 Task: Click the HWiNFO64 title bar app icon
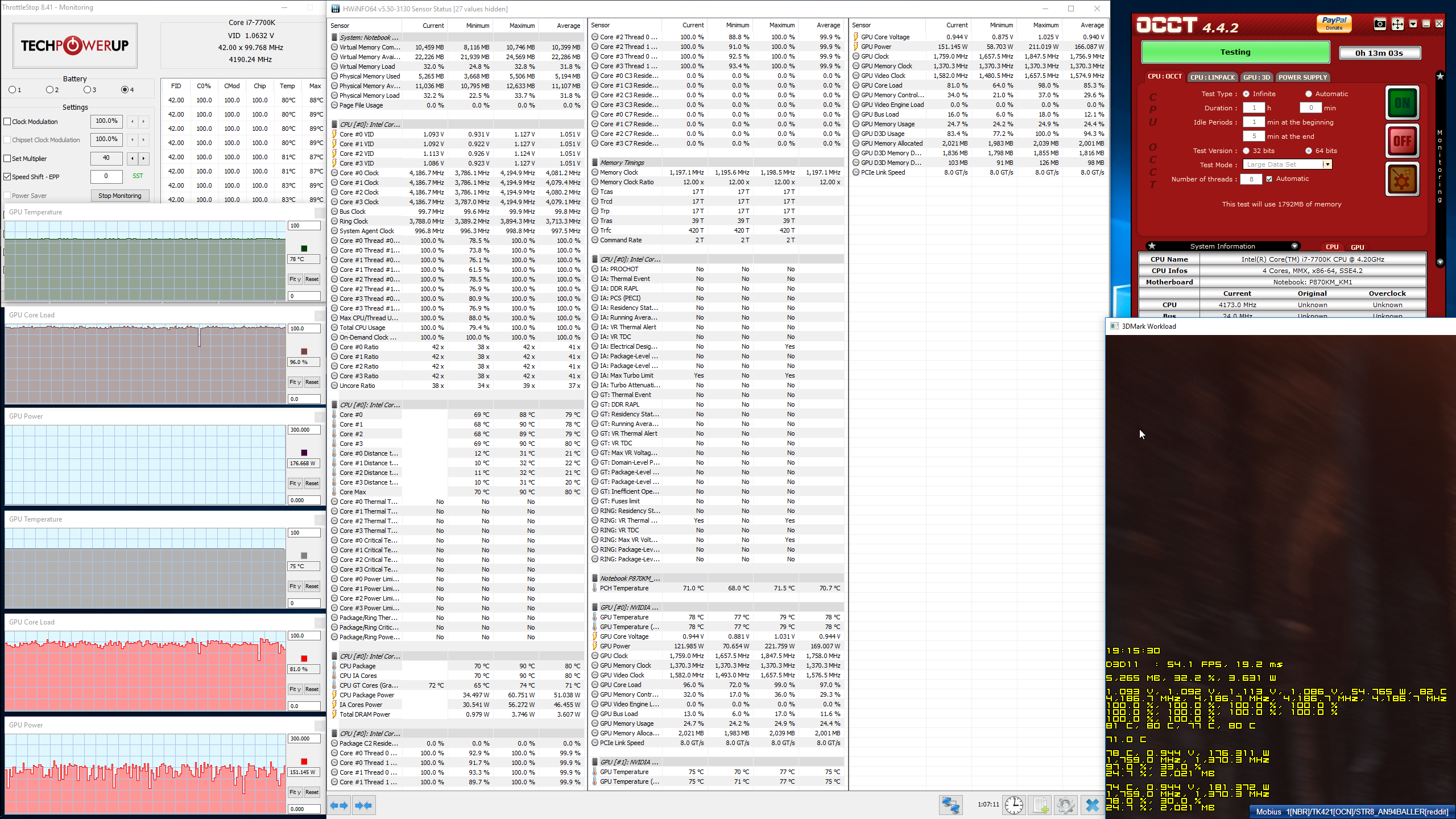(x=336, y=9)
